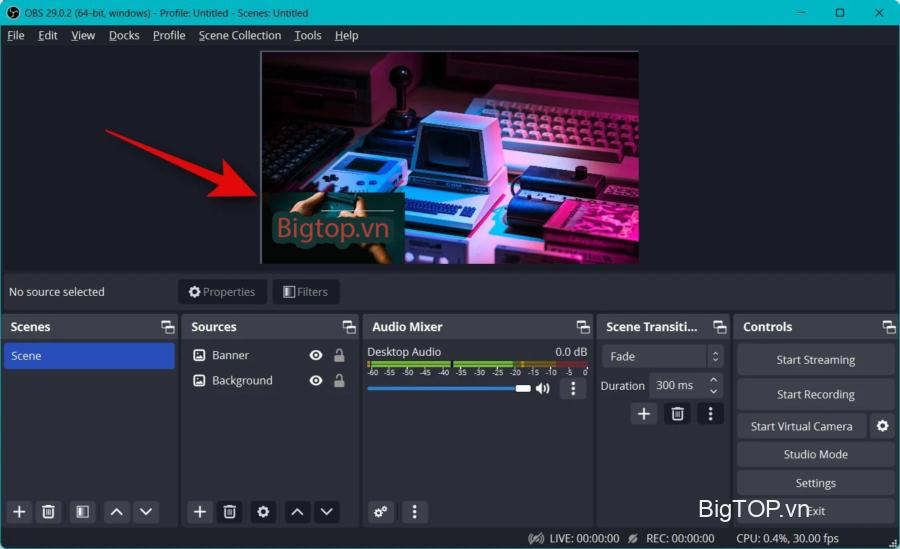Select the Banner source row
The height and width of the screenshot is (549, 900).
tap(270, 355)
